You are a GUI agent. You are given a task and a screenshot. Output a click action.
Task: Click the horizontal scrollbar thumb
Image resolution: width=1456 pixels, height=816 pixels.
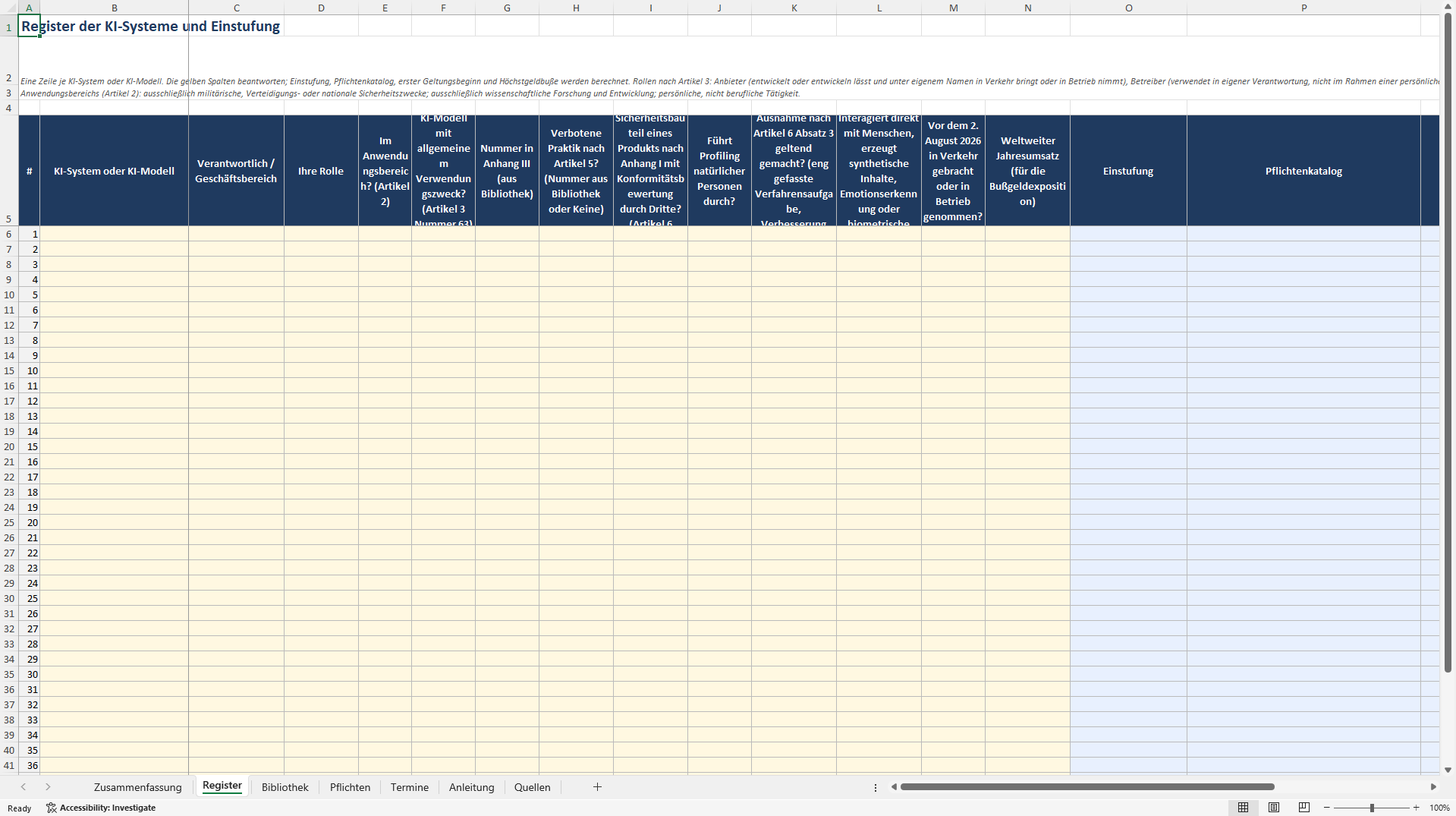pyautogui.click(x=1087, y=787)
